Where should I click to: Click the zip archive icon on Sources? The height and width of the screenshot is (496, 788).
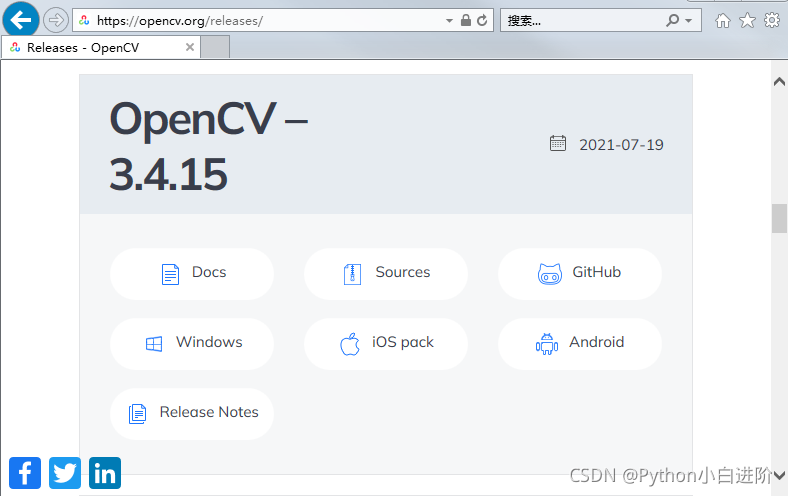click(x=352, y=274)
